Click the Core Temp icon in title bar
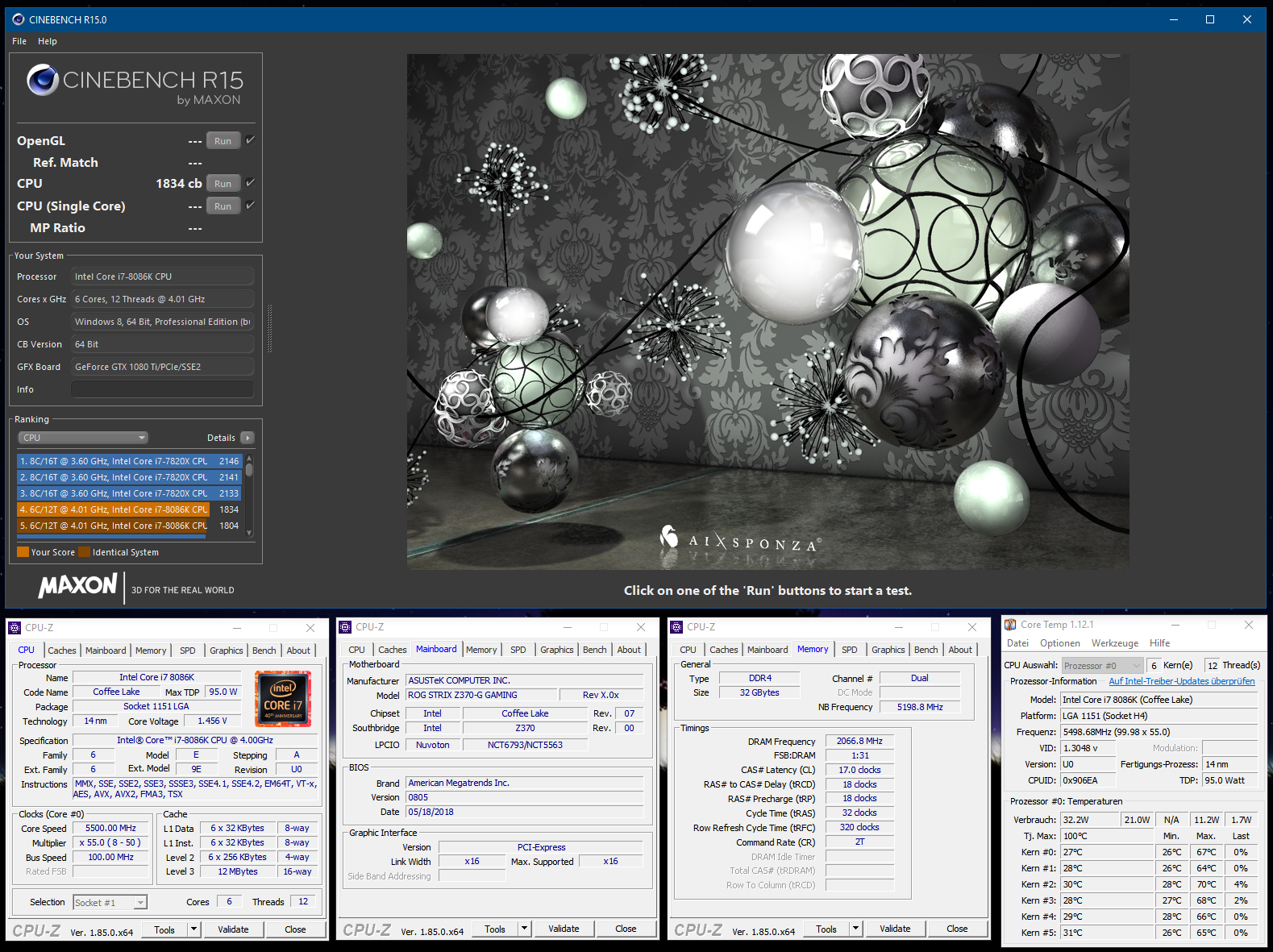The image size is (1273, 952). pyautogui.click(x=1010, y=625)
